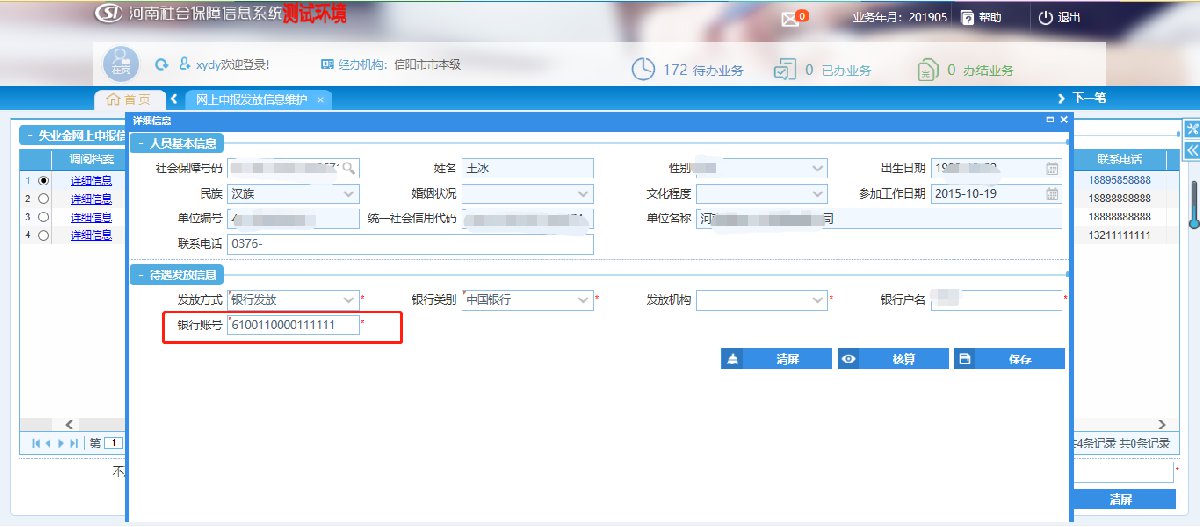Image resolution: width=1200 pixels, height=527 pixels.
Task: Go to next page in grid pager
Action: 60,442
